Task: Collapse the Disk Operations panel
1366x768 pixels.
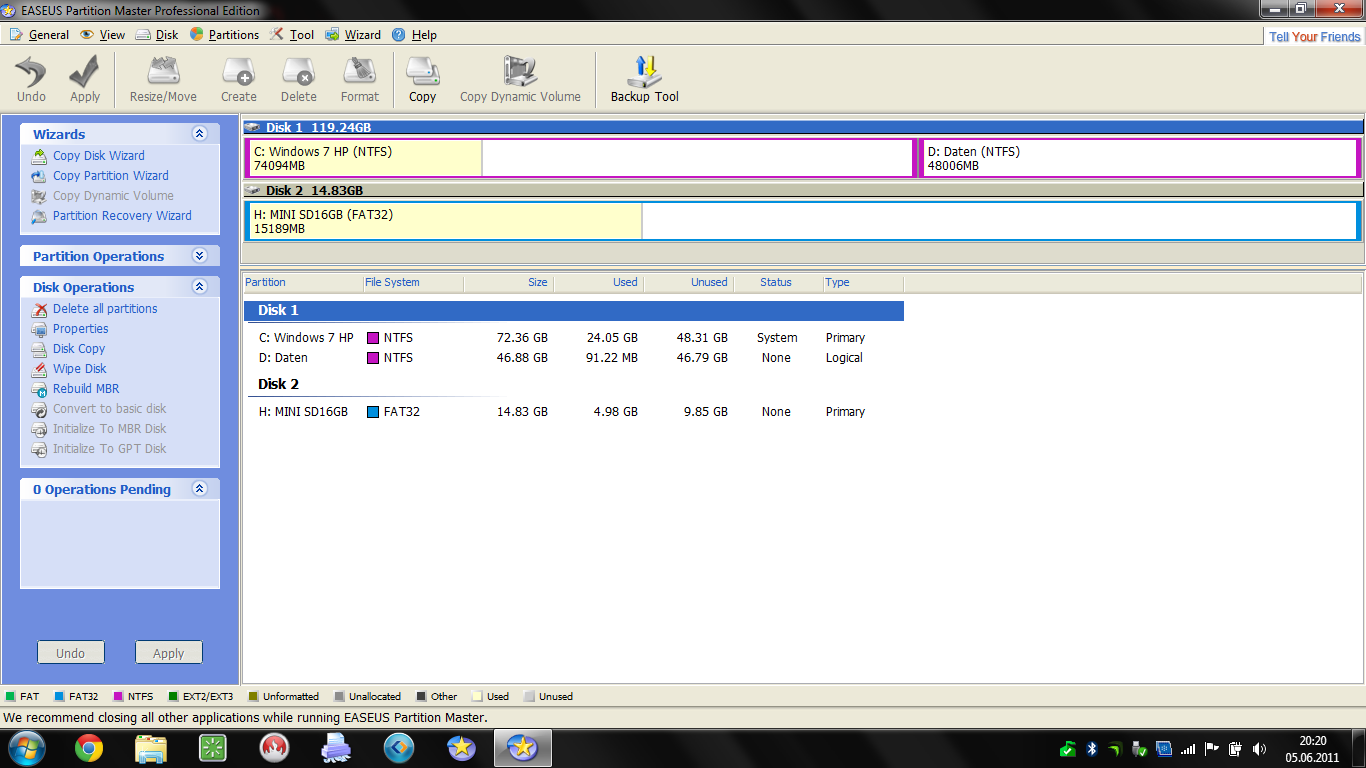Action: pyautogui.click(x=199, y=287)
